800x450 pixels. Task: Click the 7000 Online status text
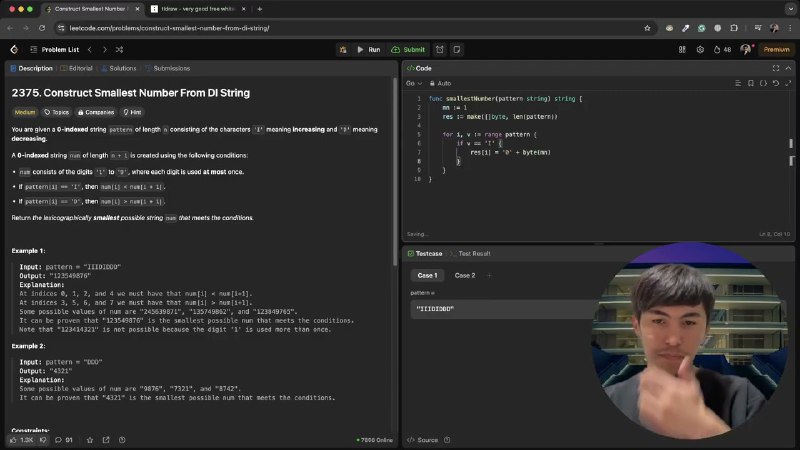tap(374, 440)
